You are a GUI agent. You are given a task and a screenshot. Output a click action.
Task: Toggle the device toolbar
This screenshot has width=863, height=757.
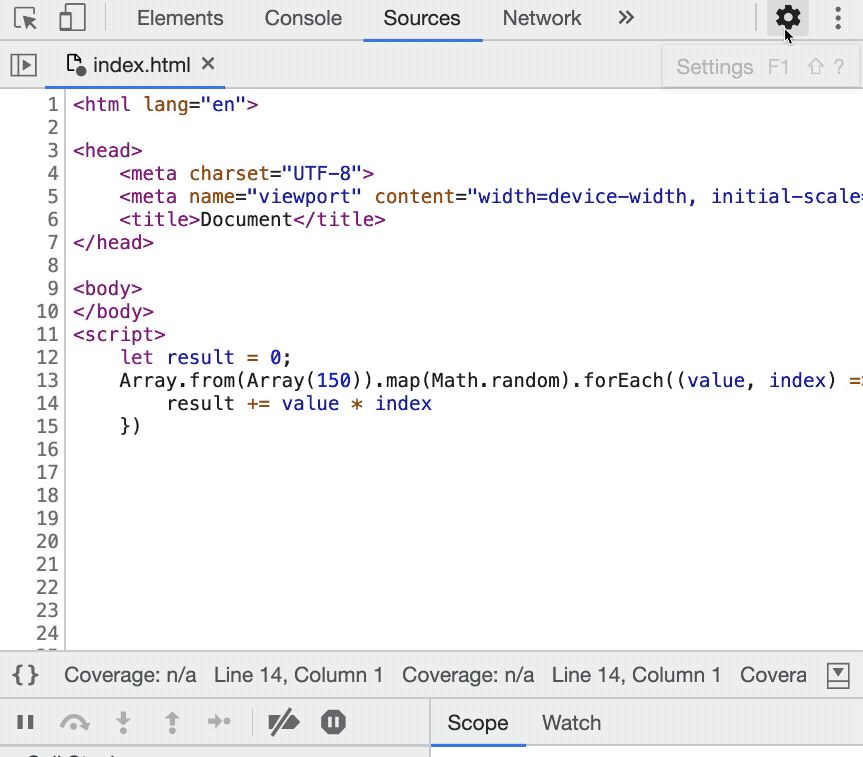tap(72, 18)
